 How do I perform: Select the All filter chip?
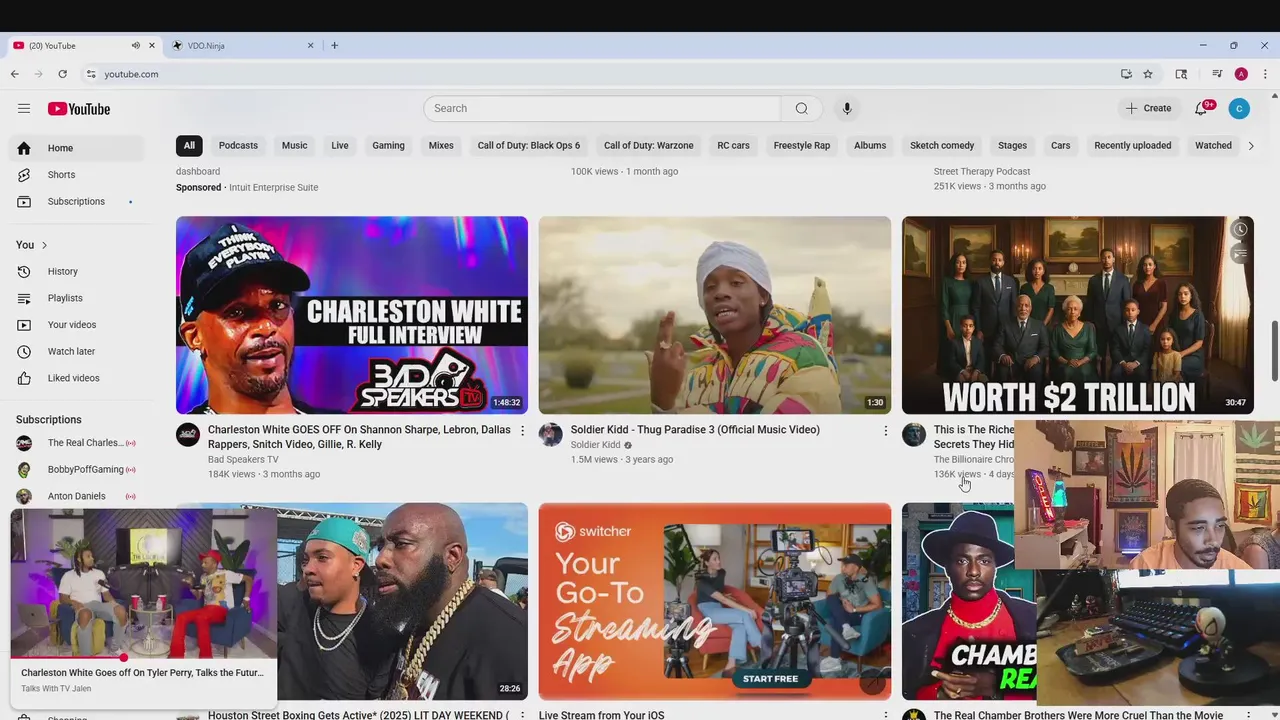[x=189, y=146]
